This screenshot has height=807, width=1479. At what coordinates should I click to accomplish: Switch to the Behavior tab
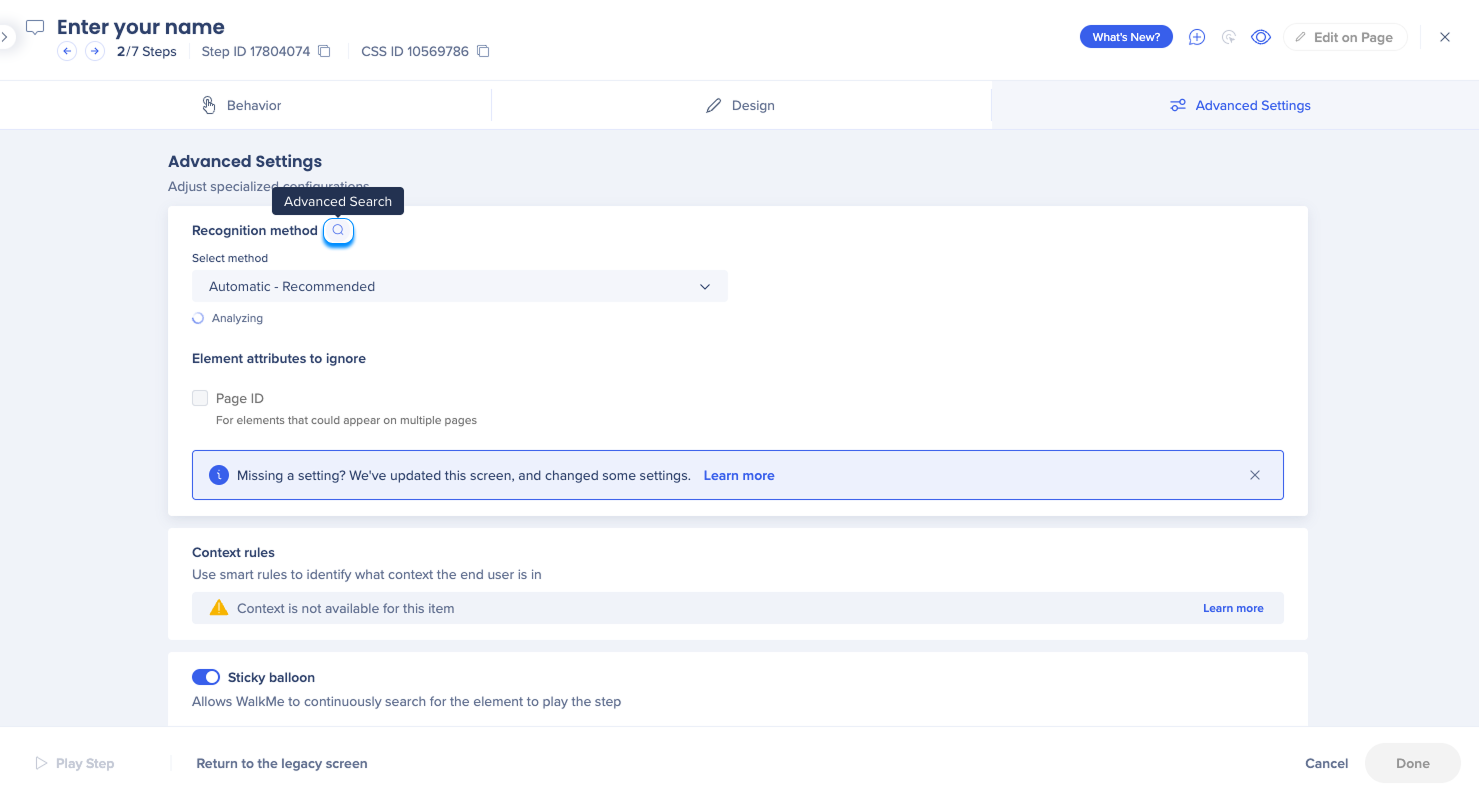point(242,105)
